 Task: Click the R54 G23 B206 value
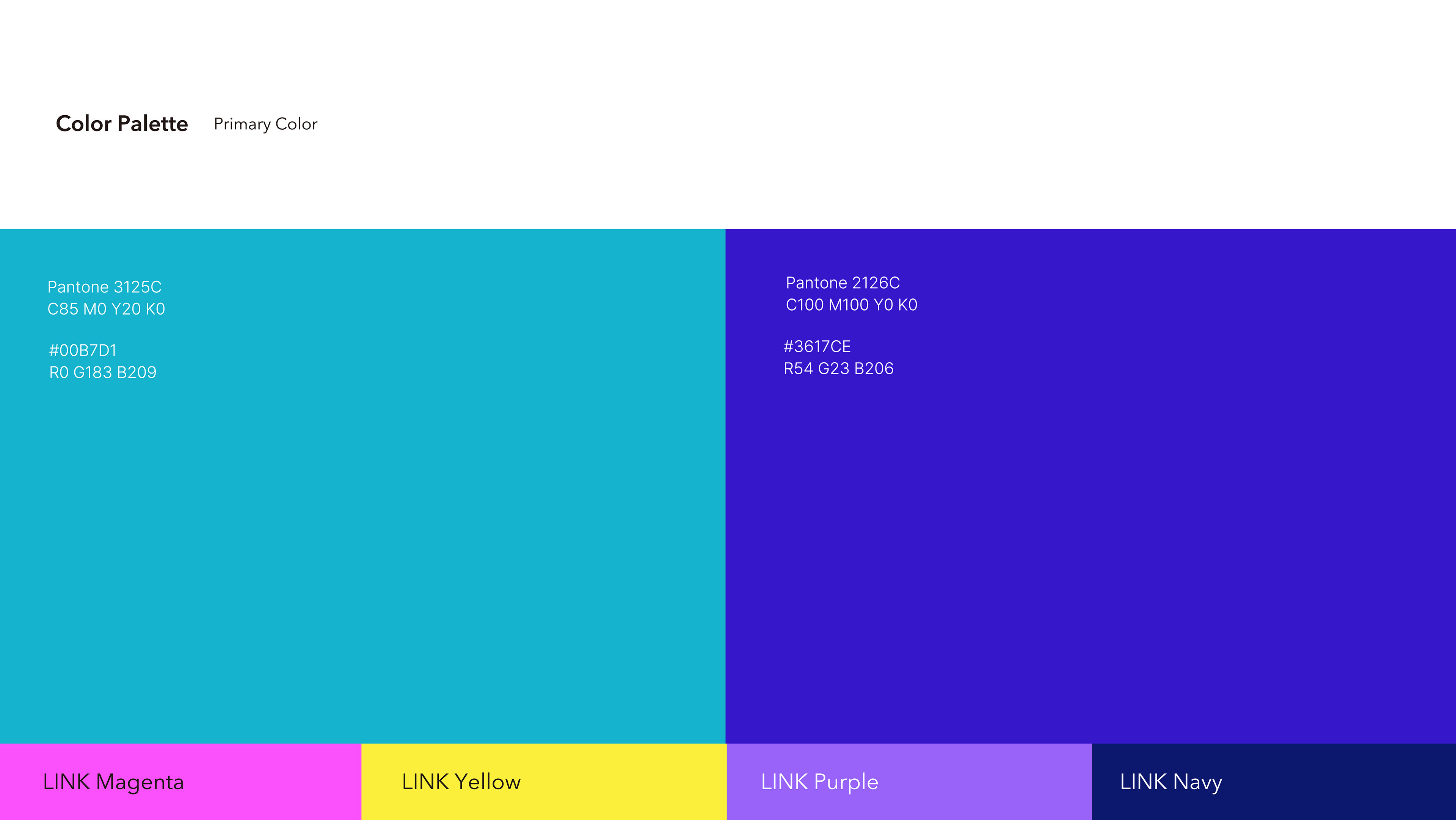tap(838, 369)
